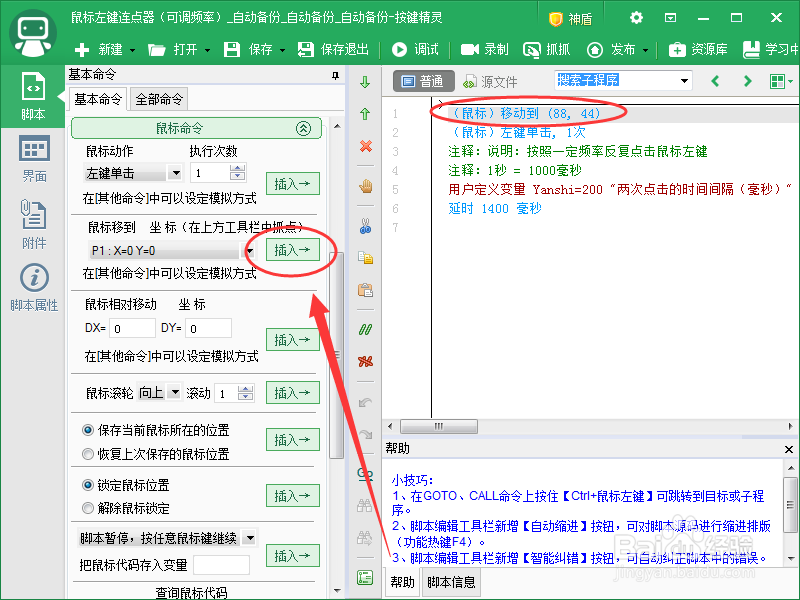This screenshot has width=800, height=600.
Task: Click the green comment slashes icon
Action: (x=365, y=330)
